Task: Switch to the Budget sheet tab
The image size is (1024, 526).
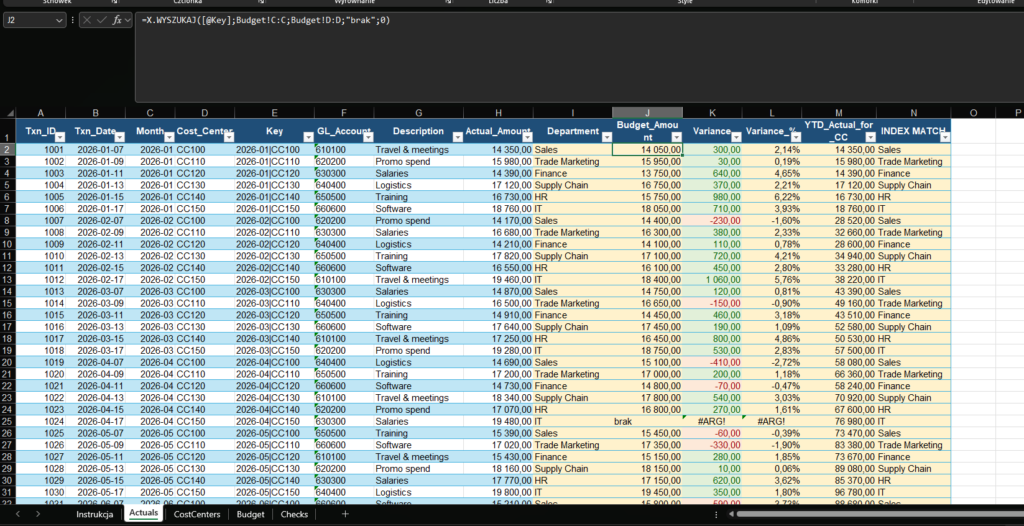Action: point(250,514)
